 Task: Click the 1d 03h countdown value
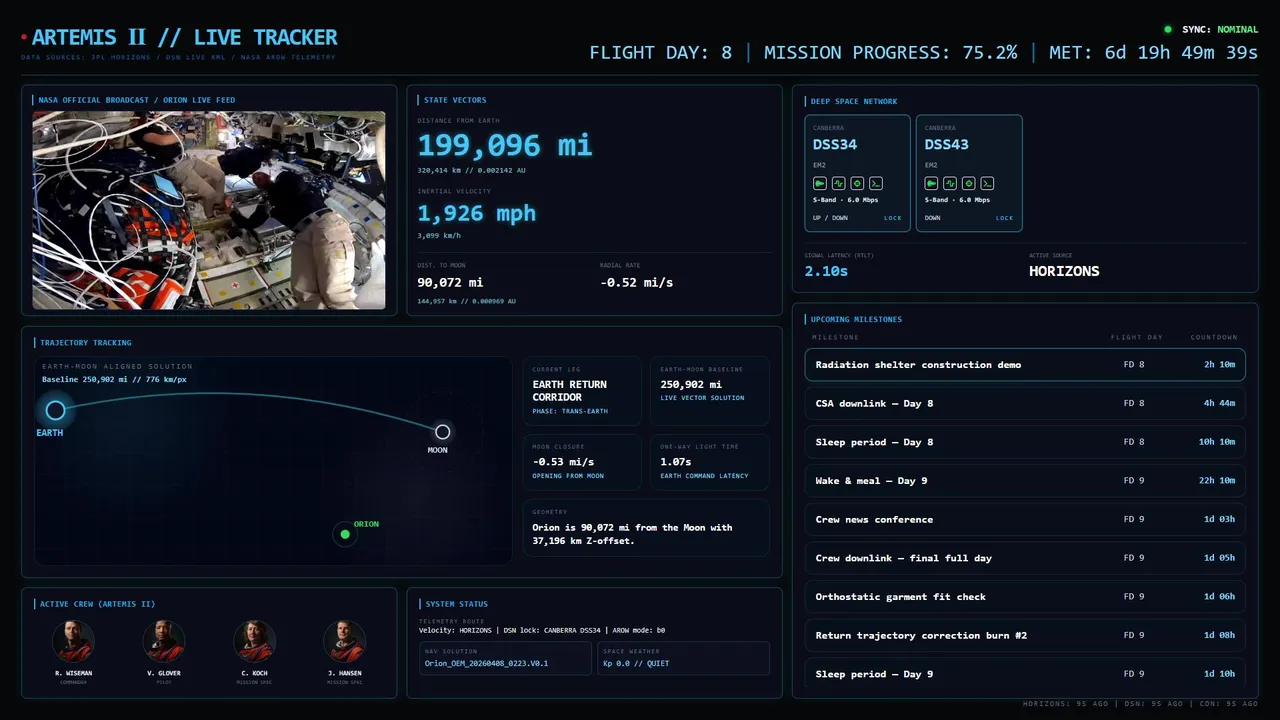(x=1219, y=520)
